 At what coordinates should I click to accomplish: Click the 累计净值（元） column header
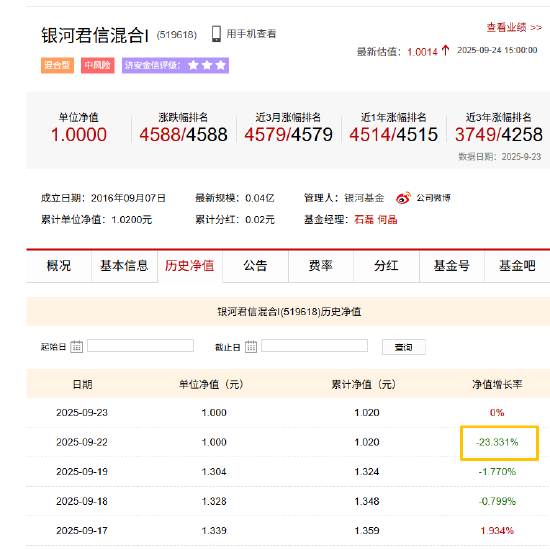tap(364, 384)
